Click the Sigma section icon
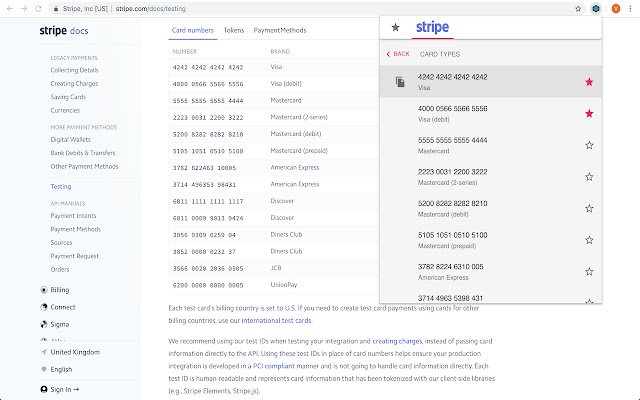640x400 pixels. coord(44,324)
